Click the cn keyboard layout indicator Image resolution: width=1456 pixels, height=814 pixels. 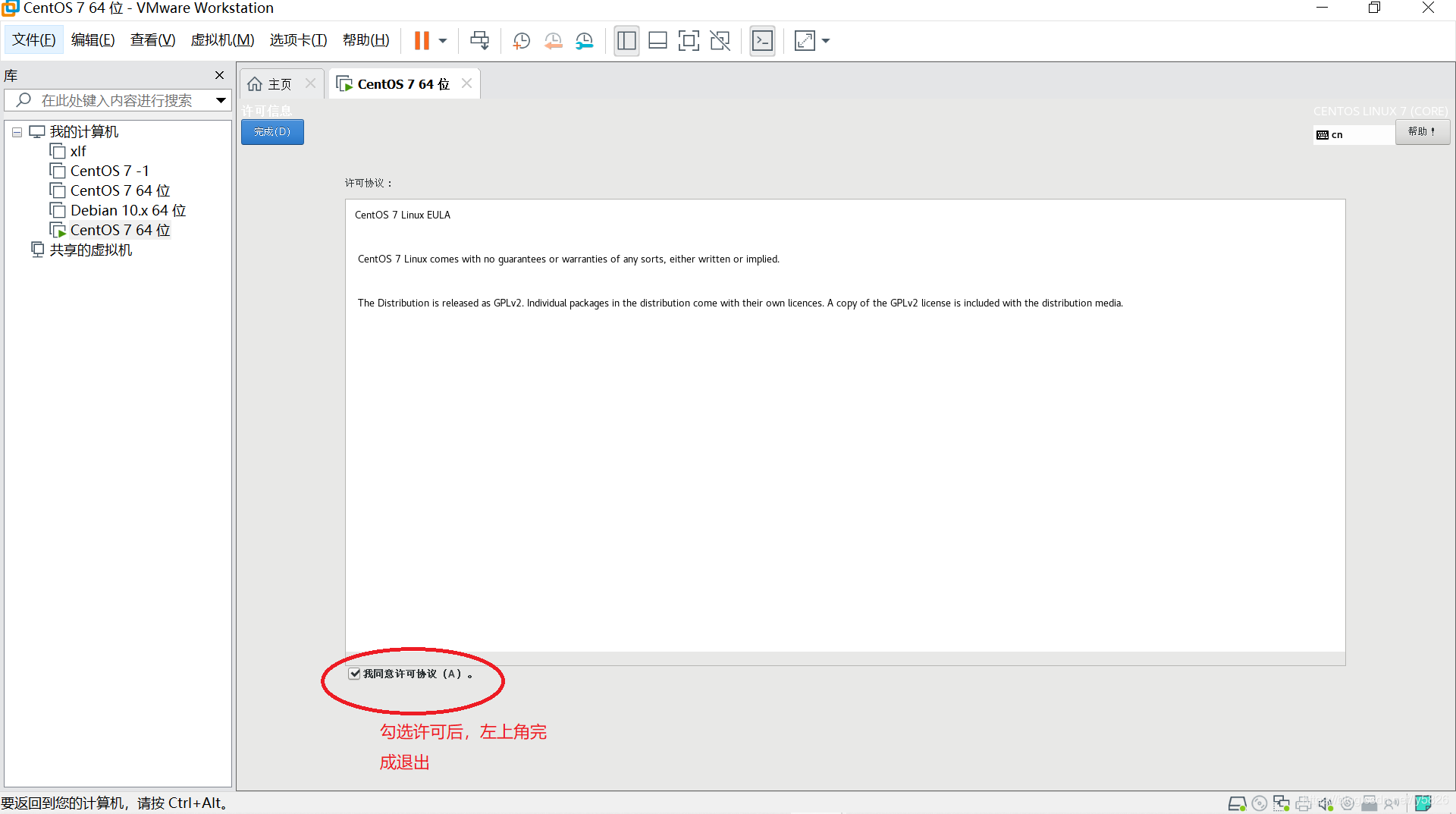1354,135
